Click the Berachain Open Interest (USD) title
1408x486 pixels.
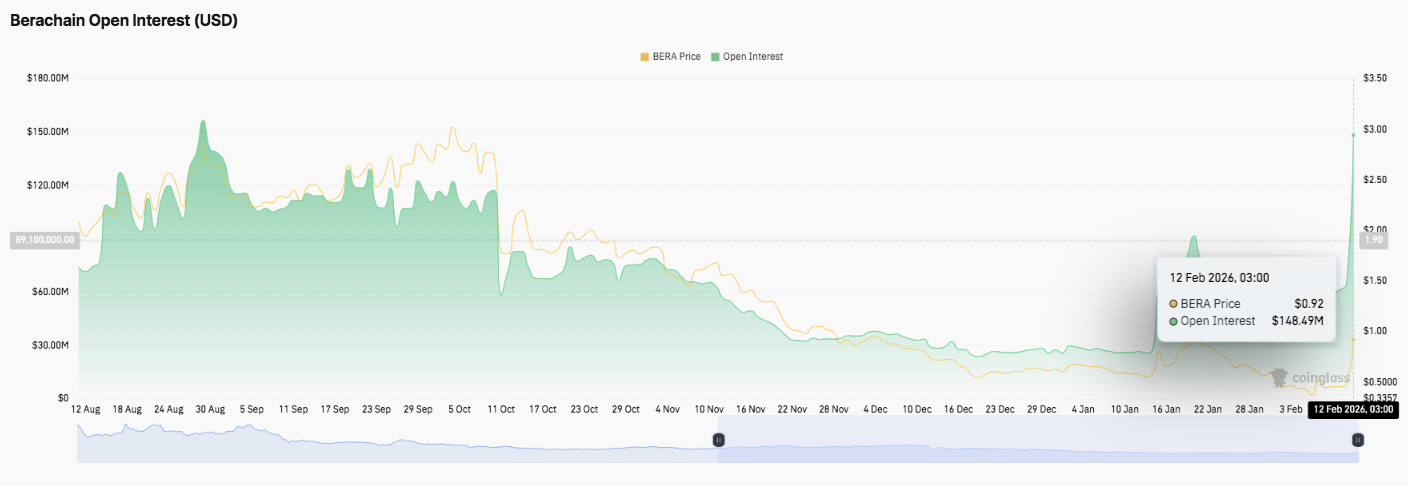click(124, 20)
